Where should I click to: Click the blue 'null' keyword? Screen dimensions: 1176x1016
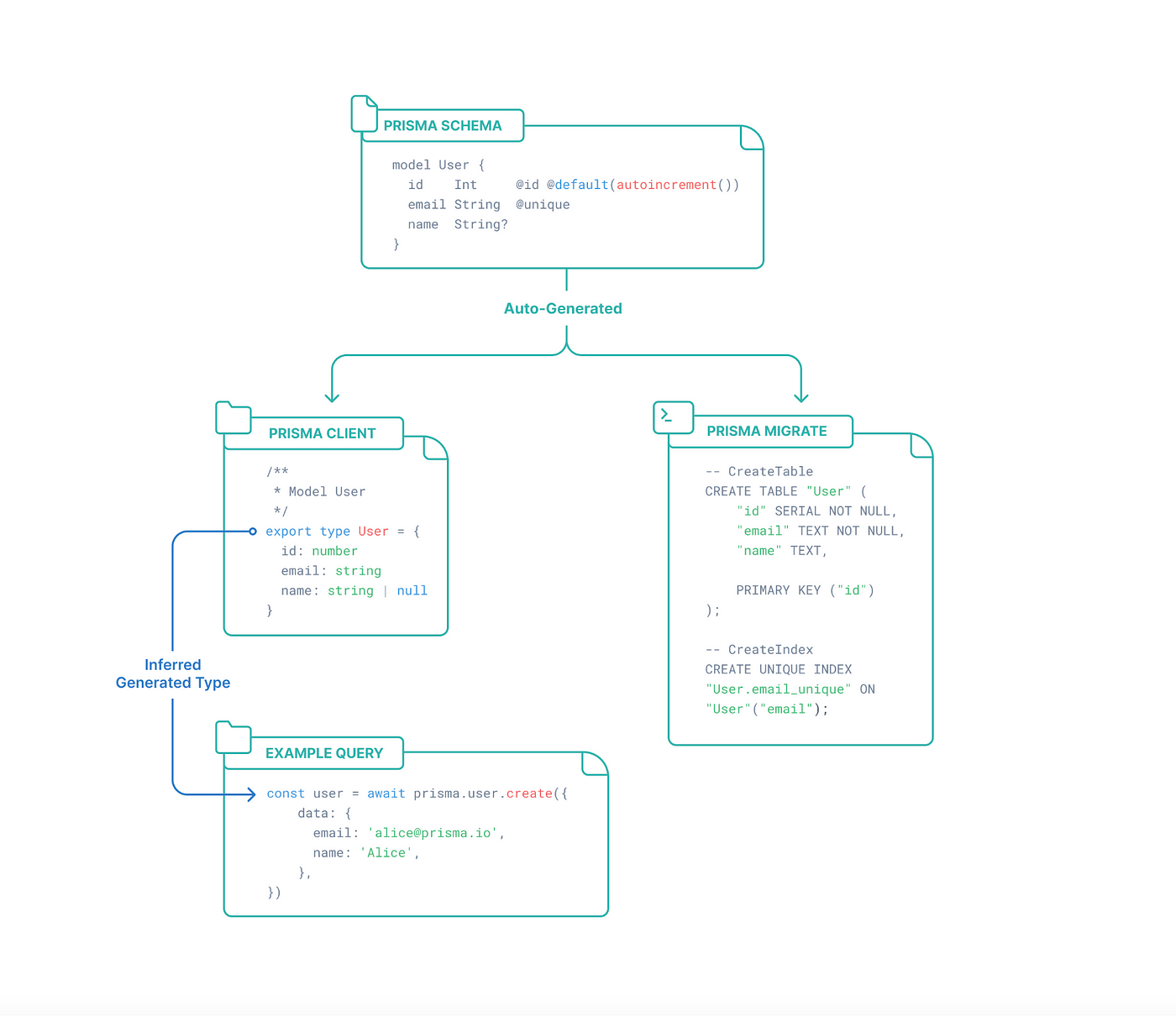pos(412,591)
